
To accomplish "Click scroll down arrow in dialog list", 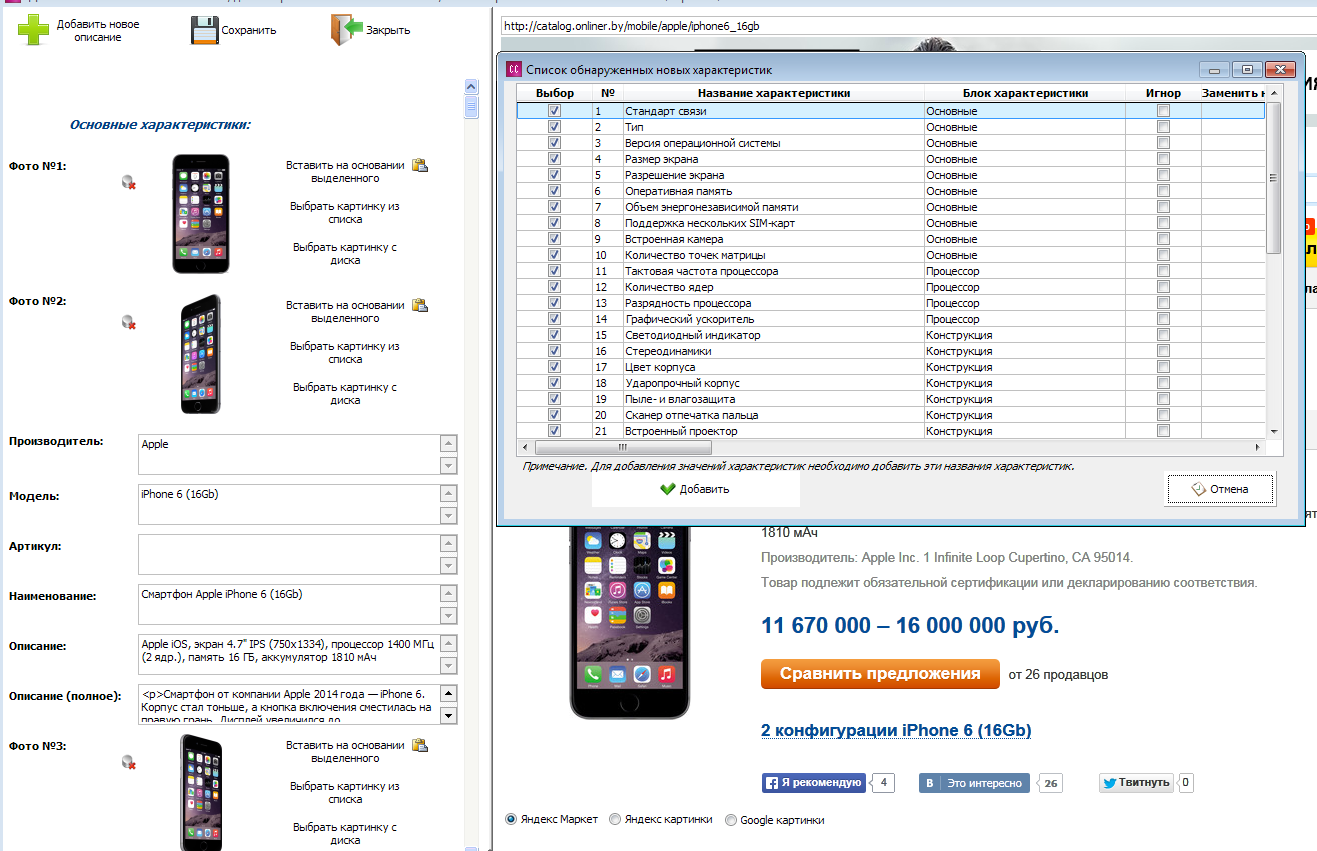I will pos(1273,431).
